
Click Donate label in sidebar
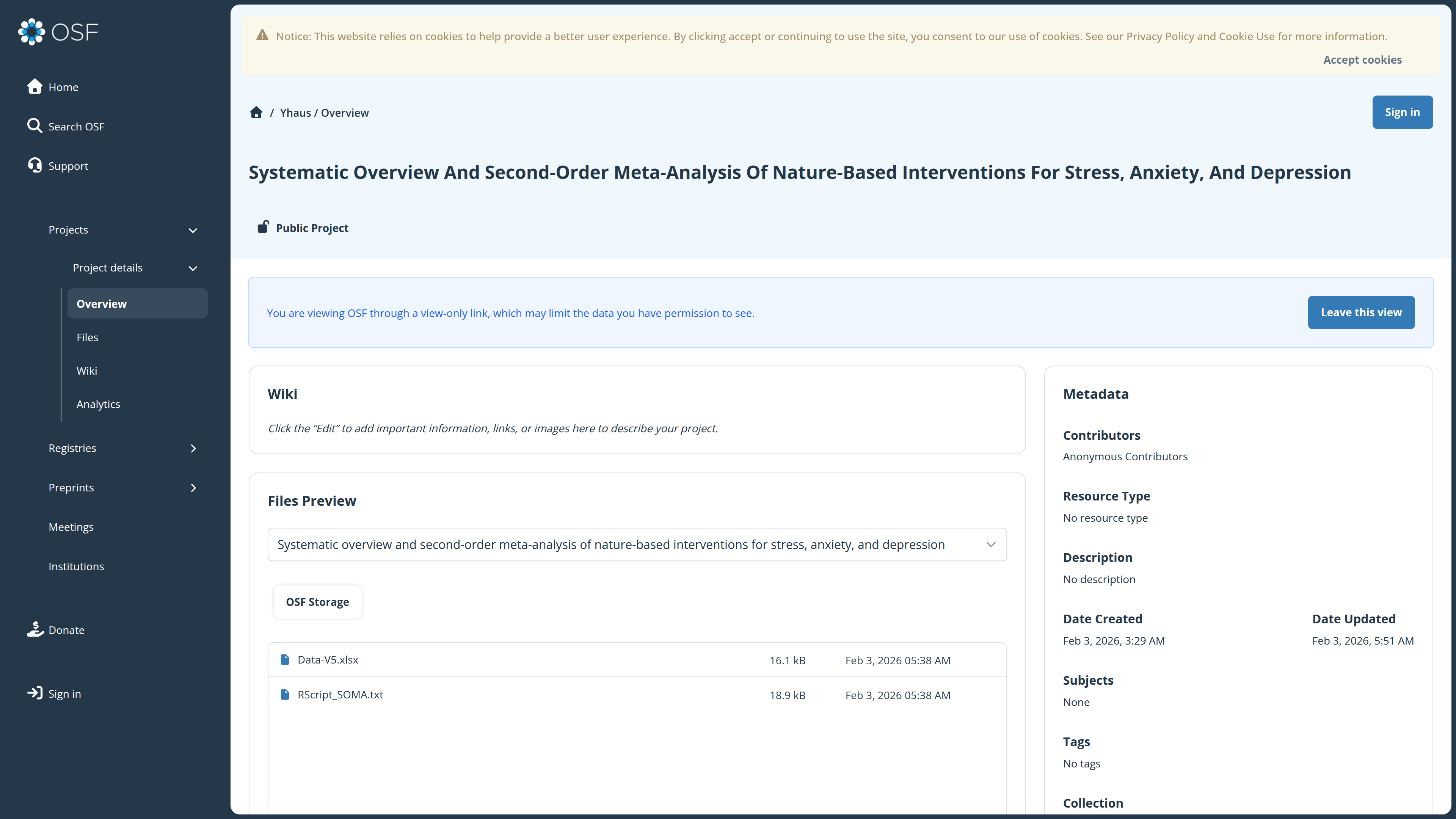(x=66, y=630)
